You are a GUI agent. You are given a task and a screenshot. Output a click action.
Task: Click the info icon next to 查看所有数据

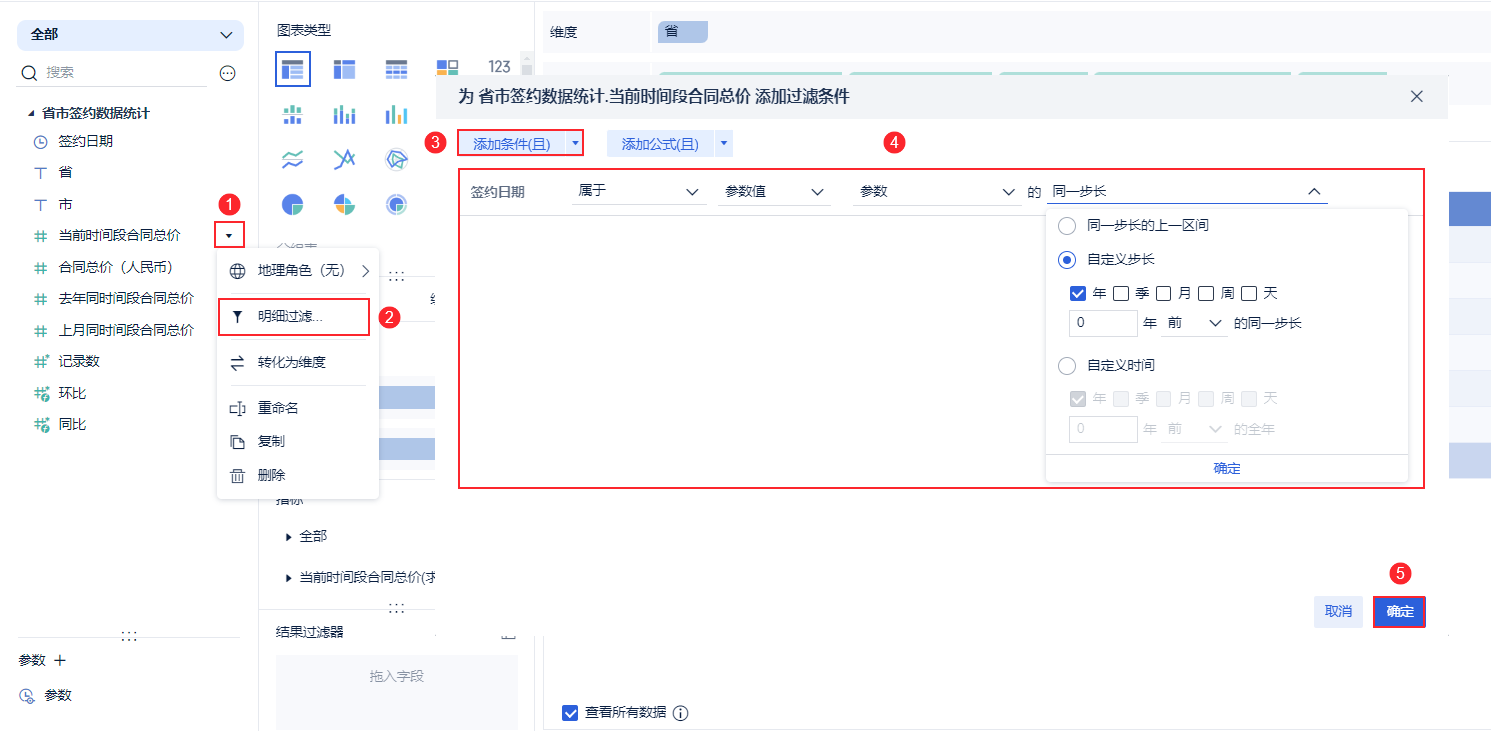point(681,713)
